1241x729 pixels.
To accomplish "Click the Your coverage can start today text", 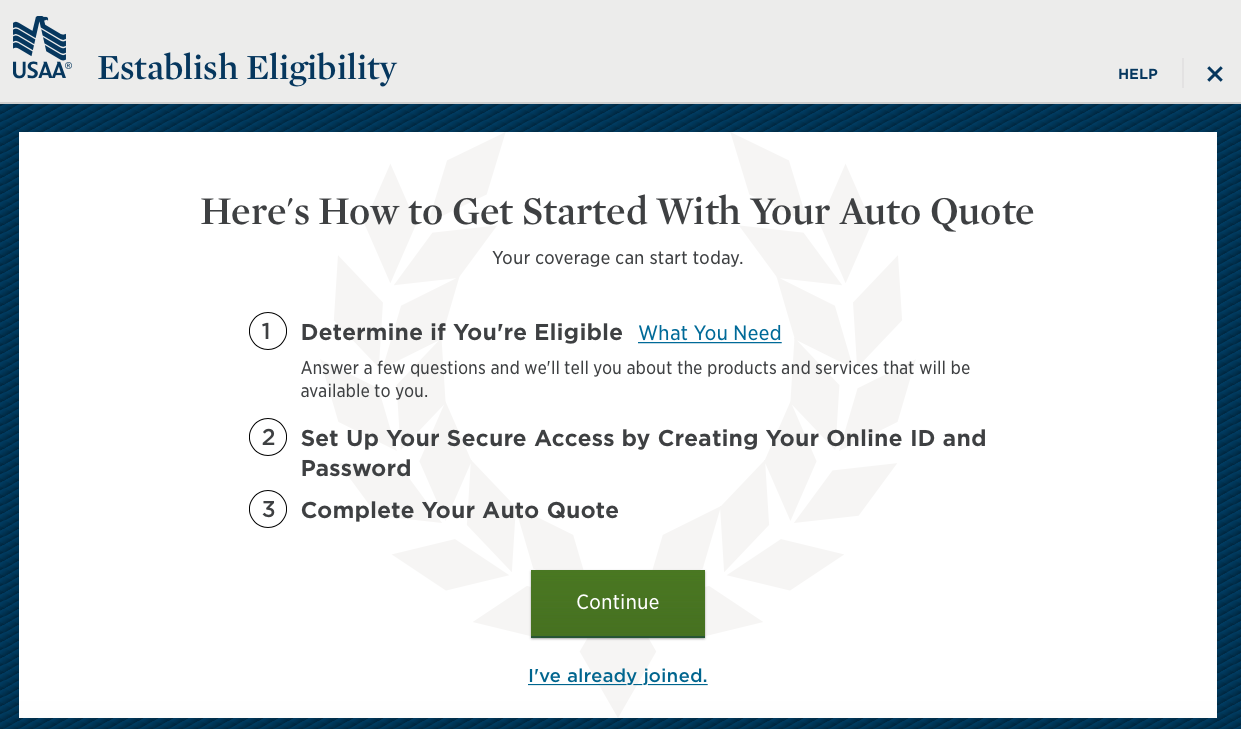I will click(x=617, y=258).
